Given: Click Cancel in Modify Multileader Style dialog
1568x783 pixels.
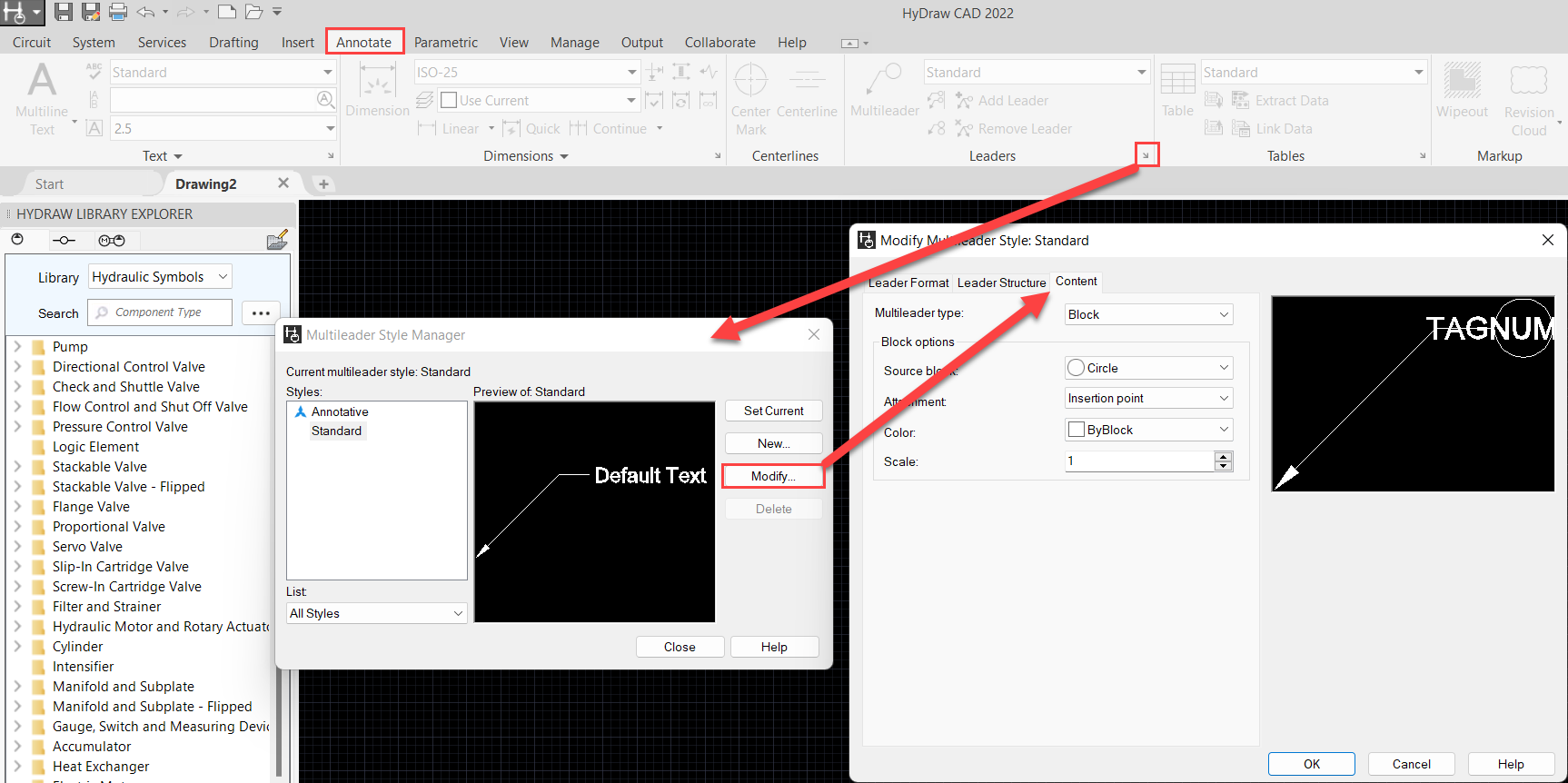Looking at the screenshot, I should click(x=1412, y=765).
